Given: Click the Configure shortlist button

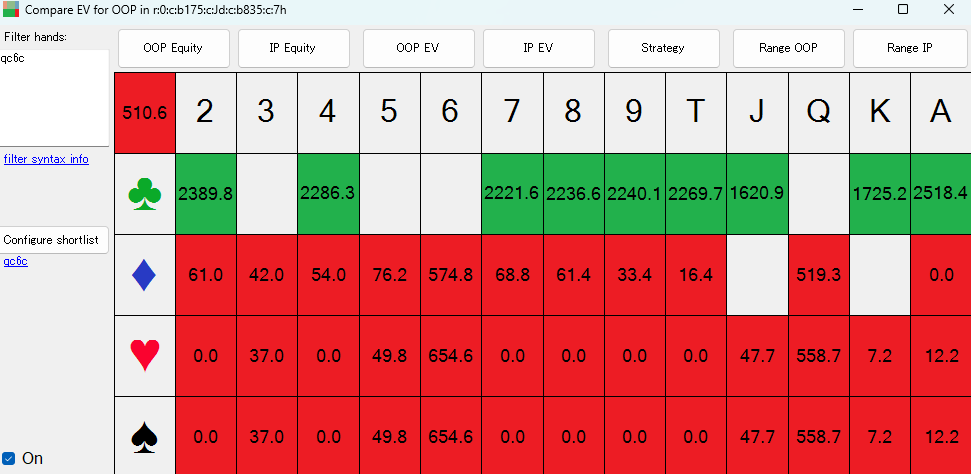Looking at the screenshot, I should 54,240.
